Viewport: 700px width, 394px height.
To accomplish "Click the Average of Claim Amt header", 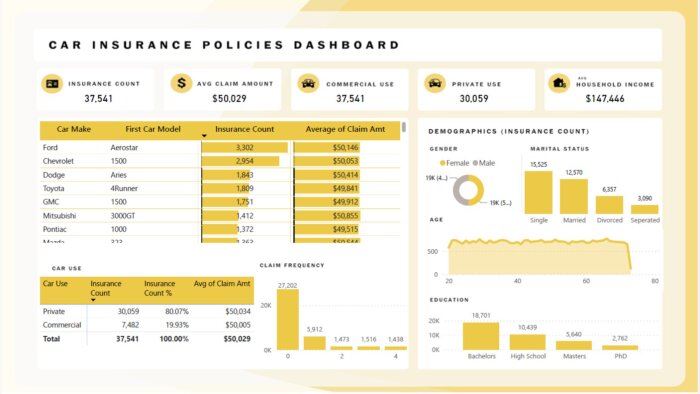I will [x=345, y=129].
